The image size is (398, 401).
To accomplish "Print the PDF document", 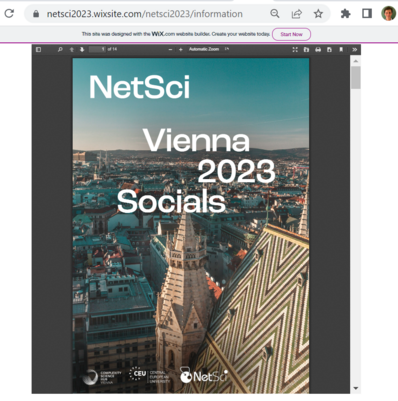I will tap(318, 49).
